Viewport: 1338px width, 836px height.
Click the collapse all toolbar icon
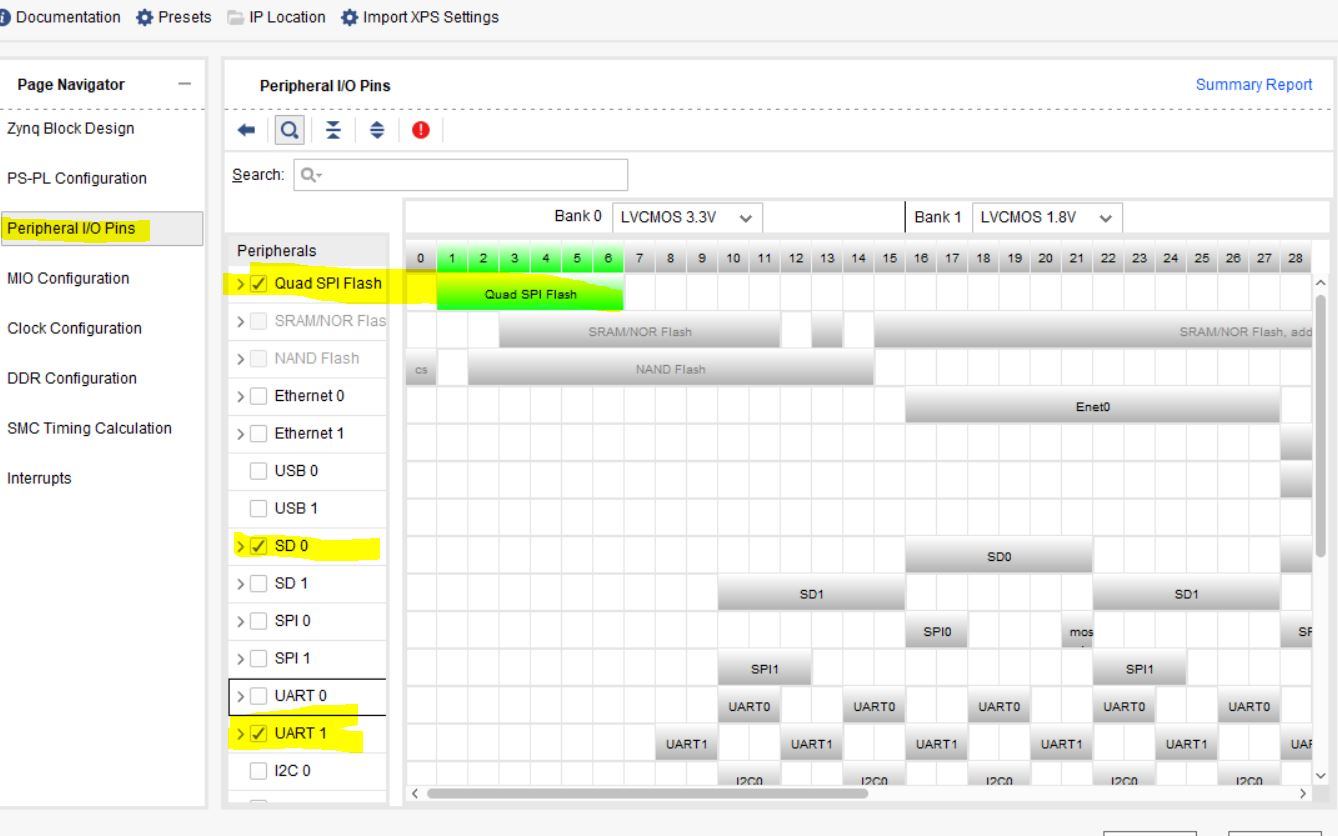pyautogui.click(x=335, y=131)
